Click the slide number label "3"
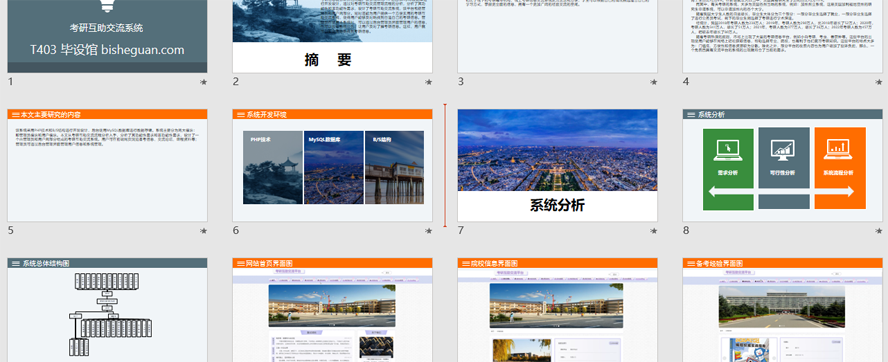The height and width of the screenshot is (362, 888). (461, 82)
